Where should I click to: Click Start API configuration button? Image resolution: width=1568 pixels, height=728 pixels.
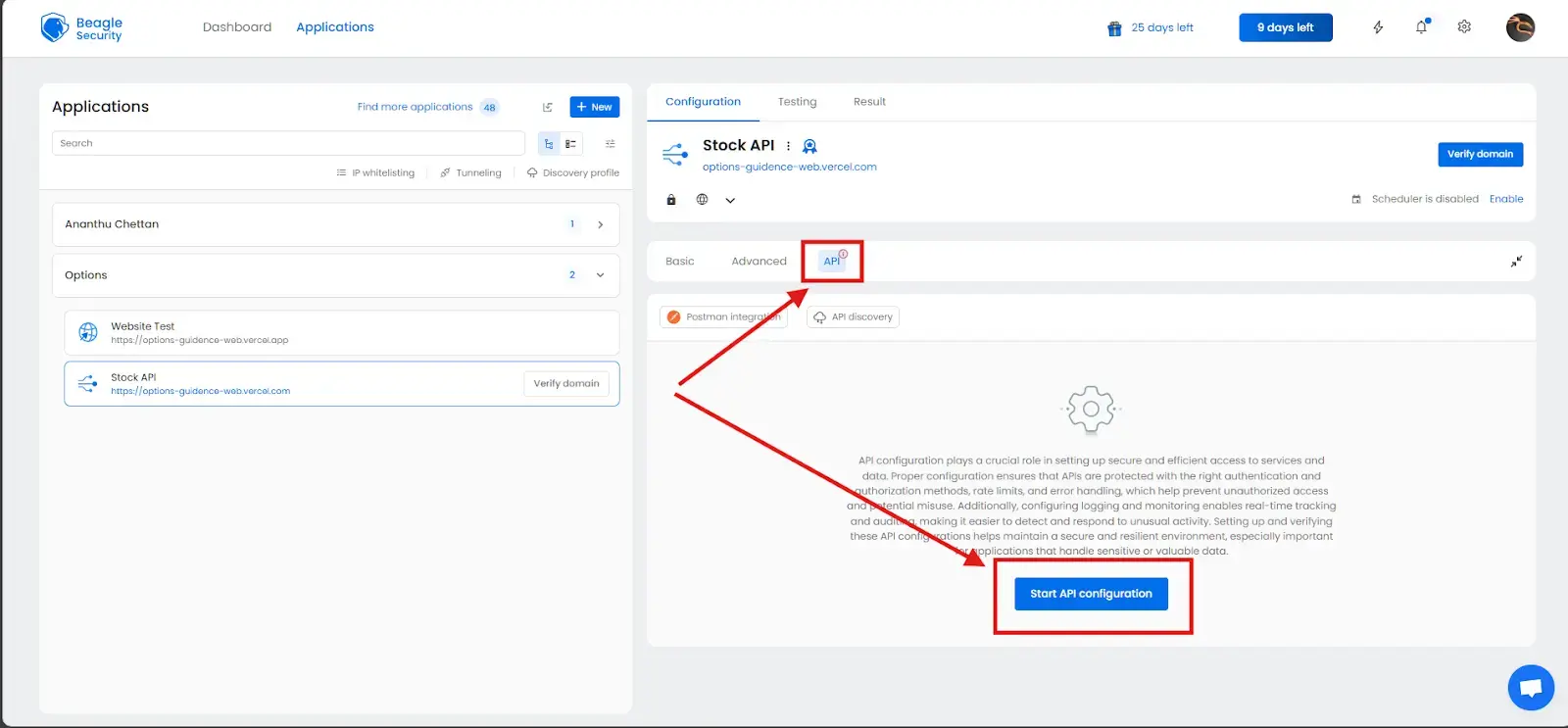tap(1091, 594)
